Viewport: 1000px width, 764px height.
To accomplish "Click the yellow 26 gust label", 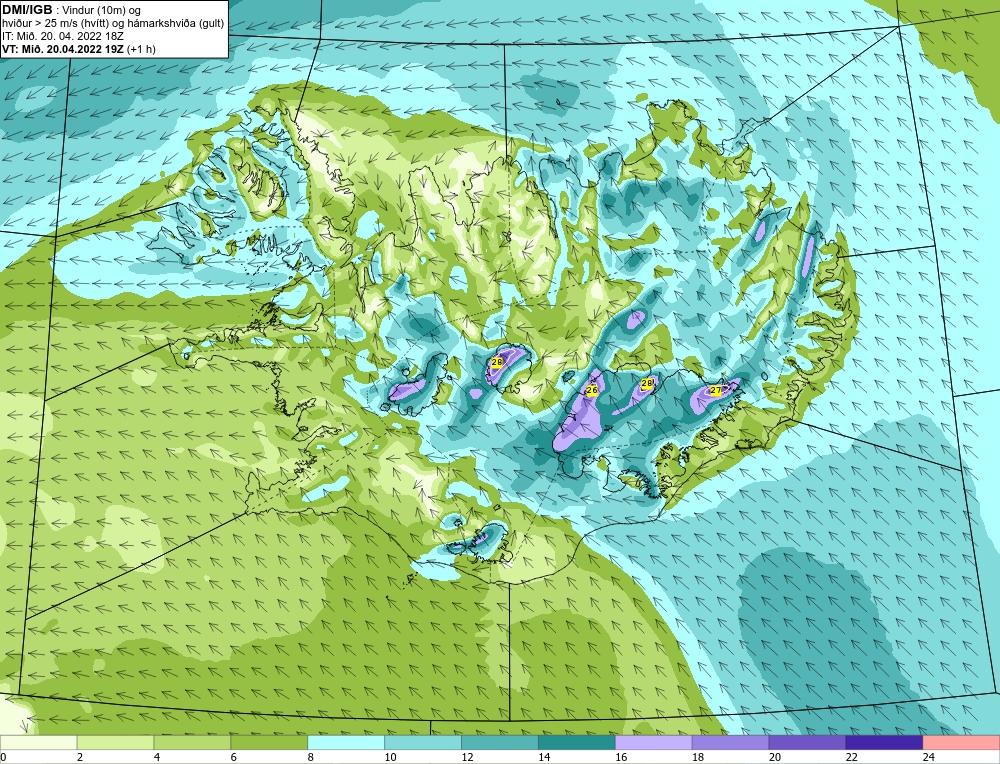I will coord(592,390).
